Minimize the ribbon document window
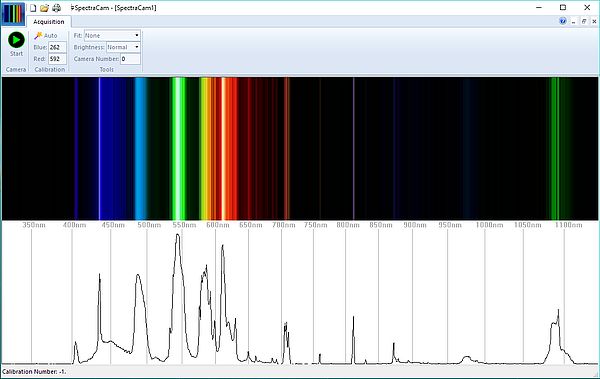This screenshot has height=379, width=600. pos(574,22)
